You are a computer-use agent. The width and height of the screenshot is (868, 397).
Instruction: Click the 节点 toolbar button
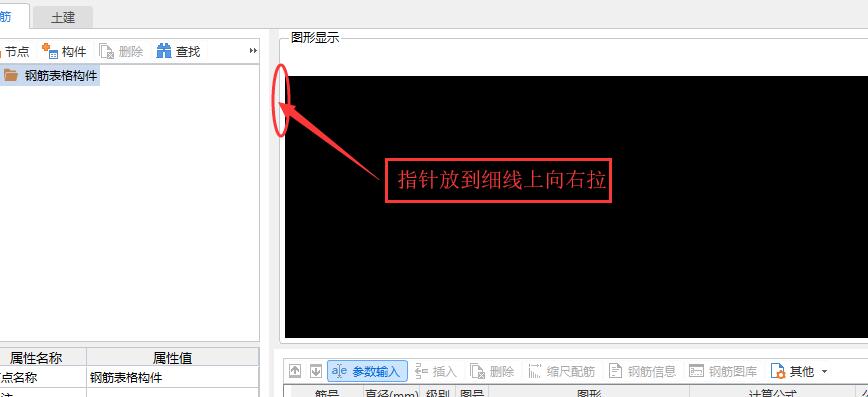(x=15, y=51)
